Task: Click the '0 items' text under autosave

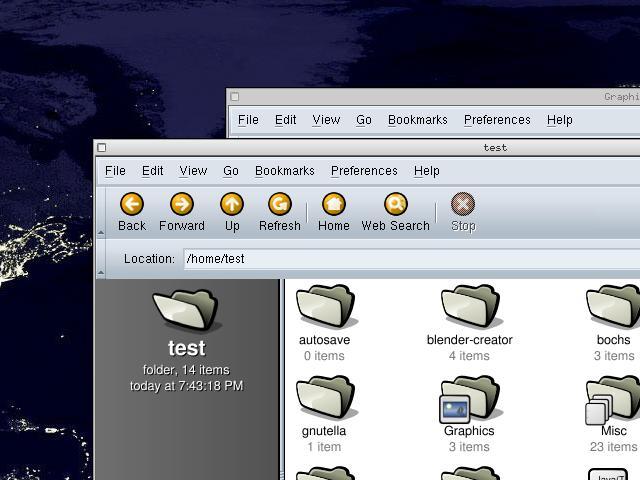Action: tap(324, 356)
